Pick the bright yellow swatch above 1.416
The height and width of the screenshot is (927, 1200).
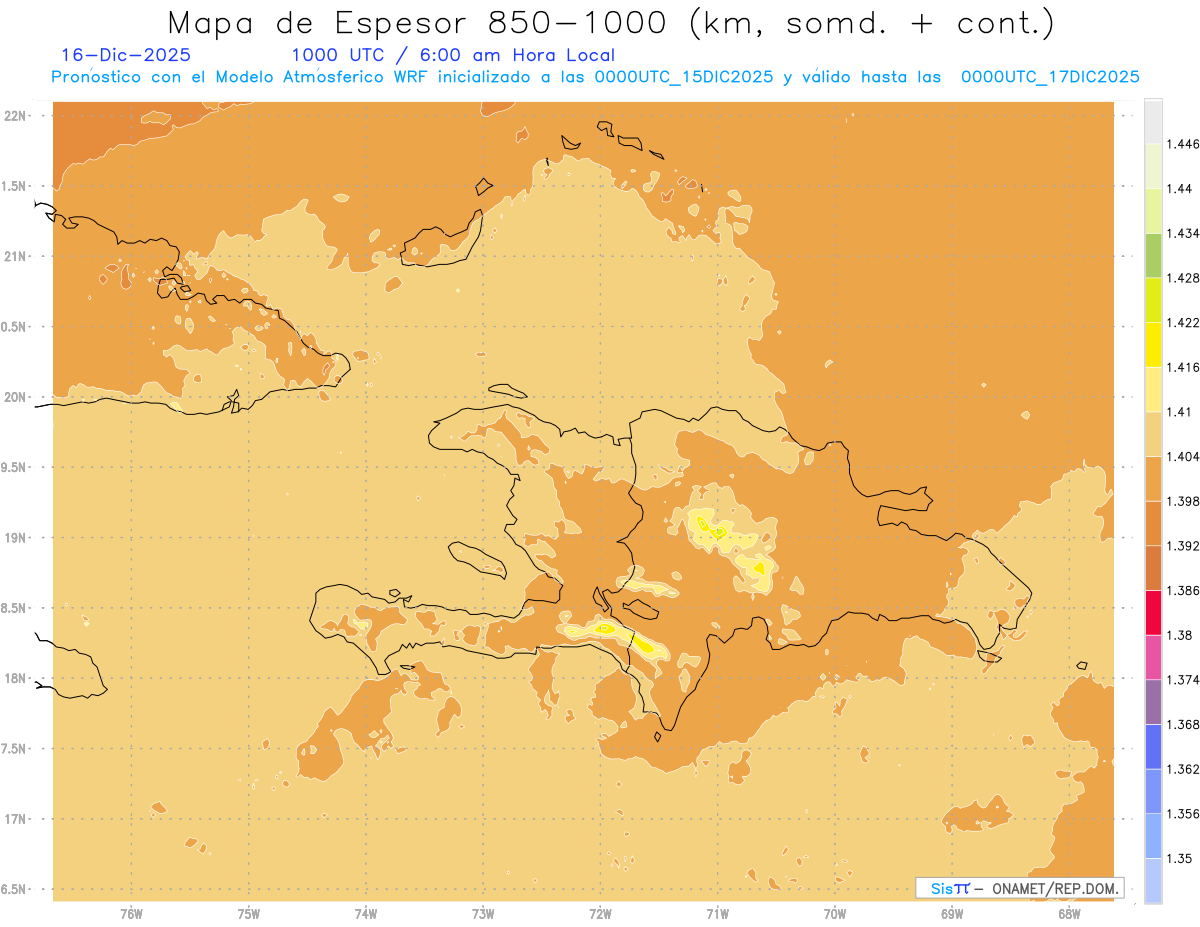1153,344
